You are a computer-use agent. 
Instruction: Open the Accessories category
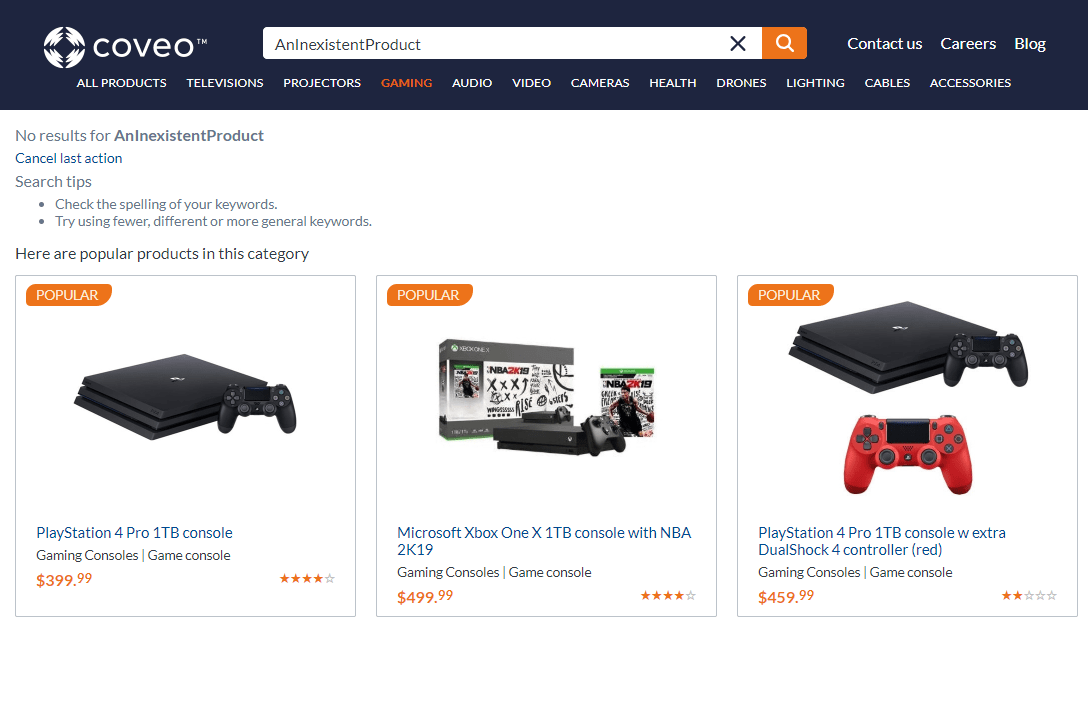pyautogui.click(x=970, y=83)
